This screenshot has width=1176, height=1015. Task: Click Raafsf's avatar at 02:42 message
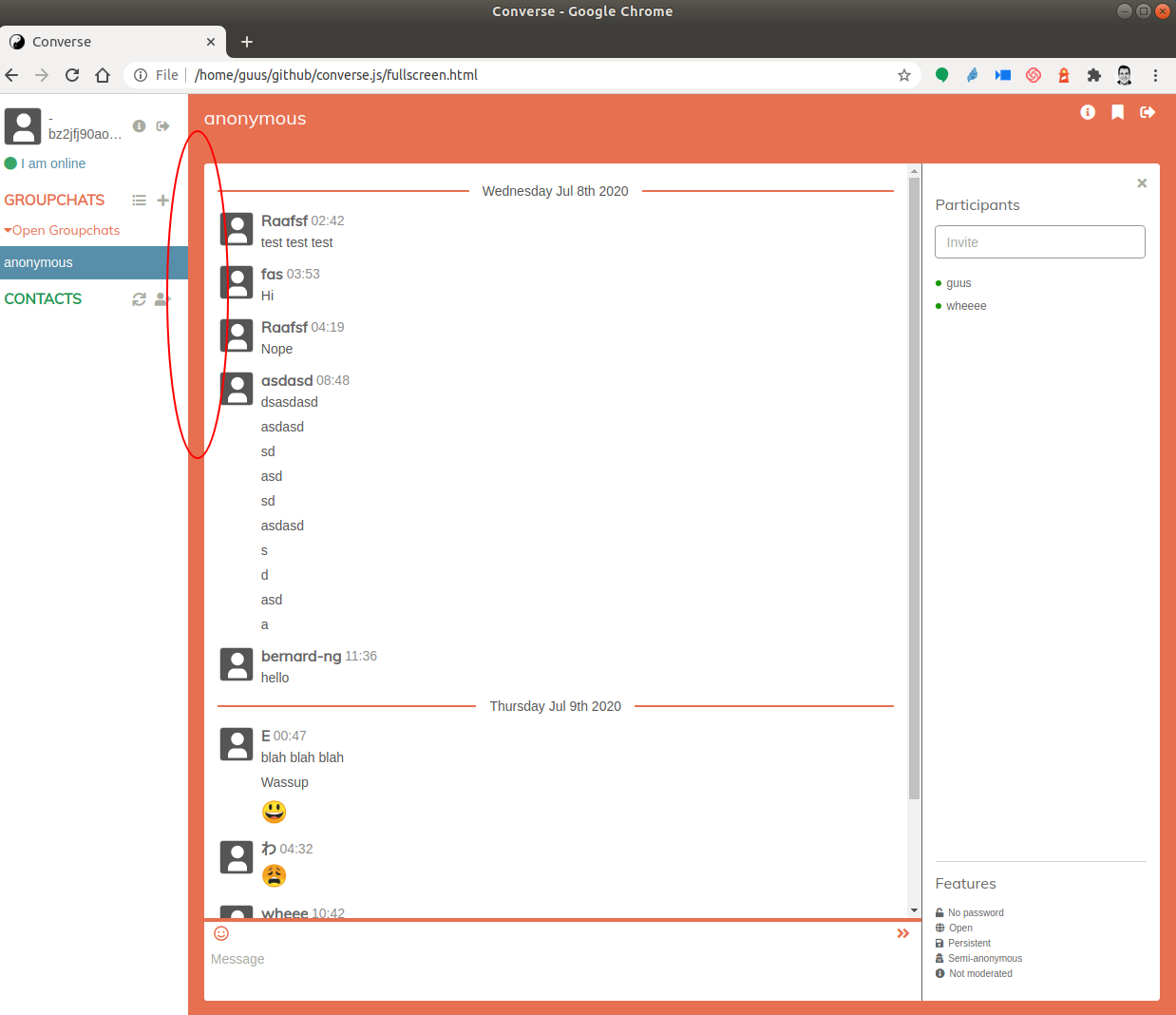pyautogui.click(x=237, y=229)
